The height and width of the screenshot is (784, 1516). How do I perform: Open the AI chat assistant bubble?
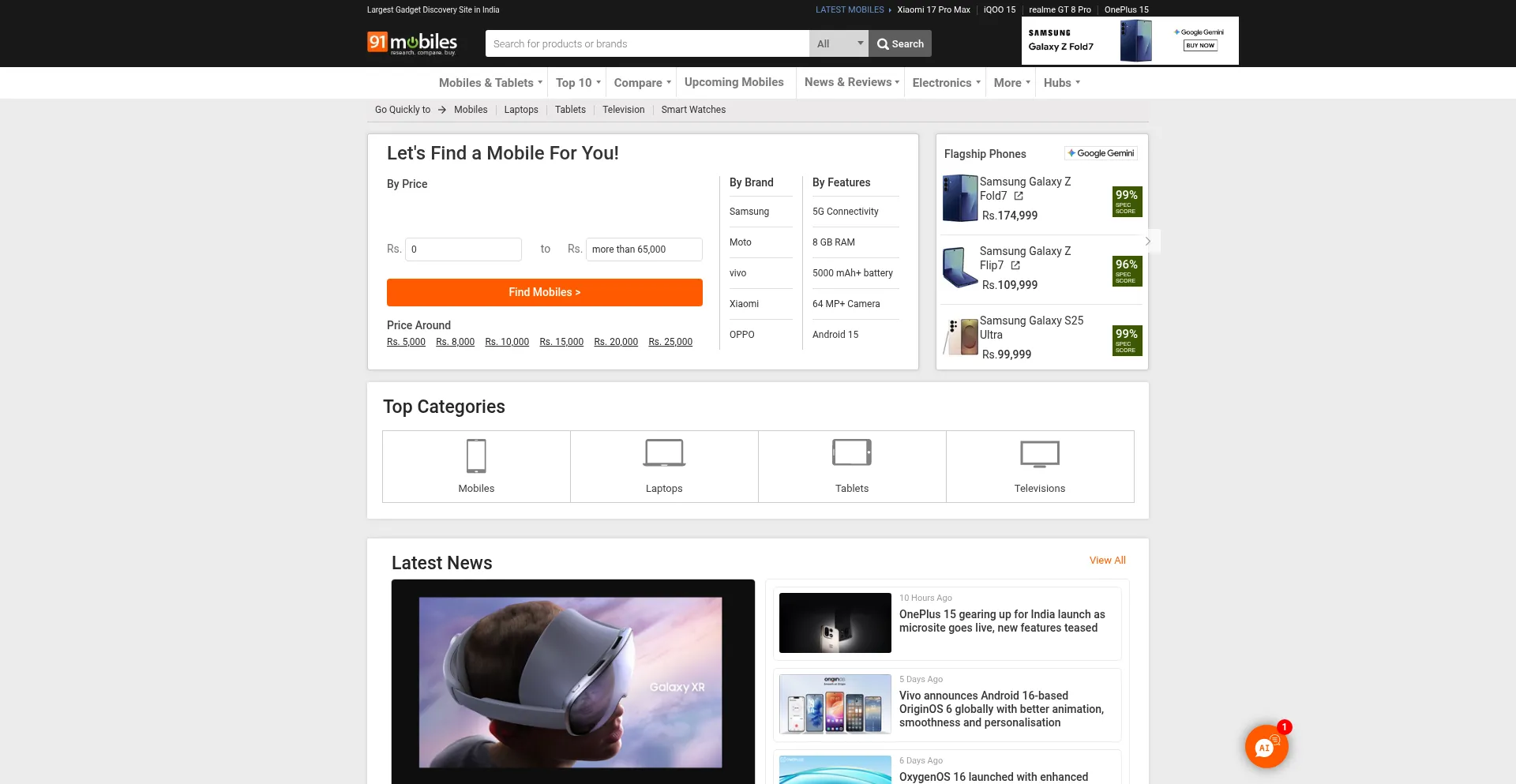click(x=1266, y=746)
